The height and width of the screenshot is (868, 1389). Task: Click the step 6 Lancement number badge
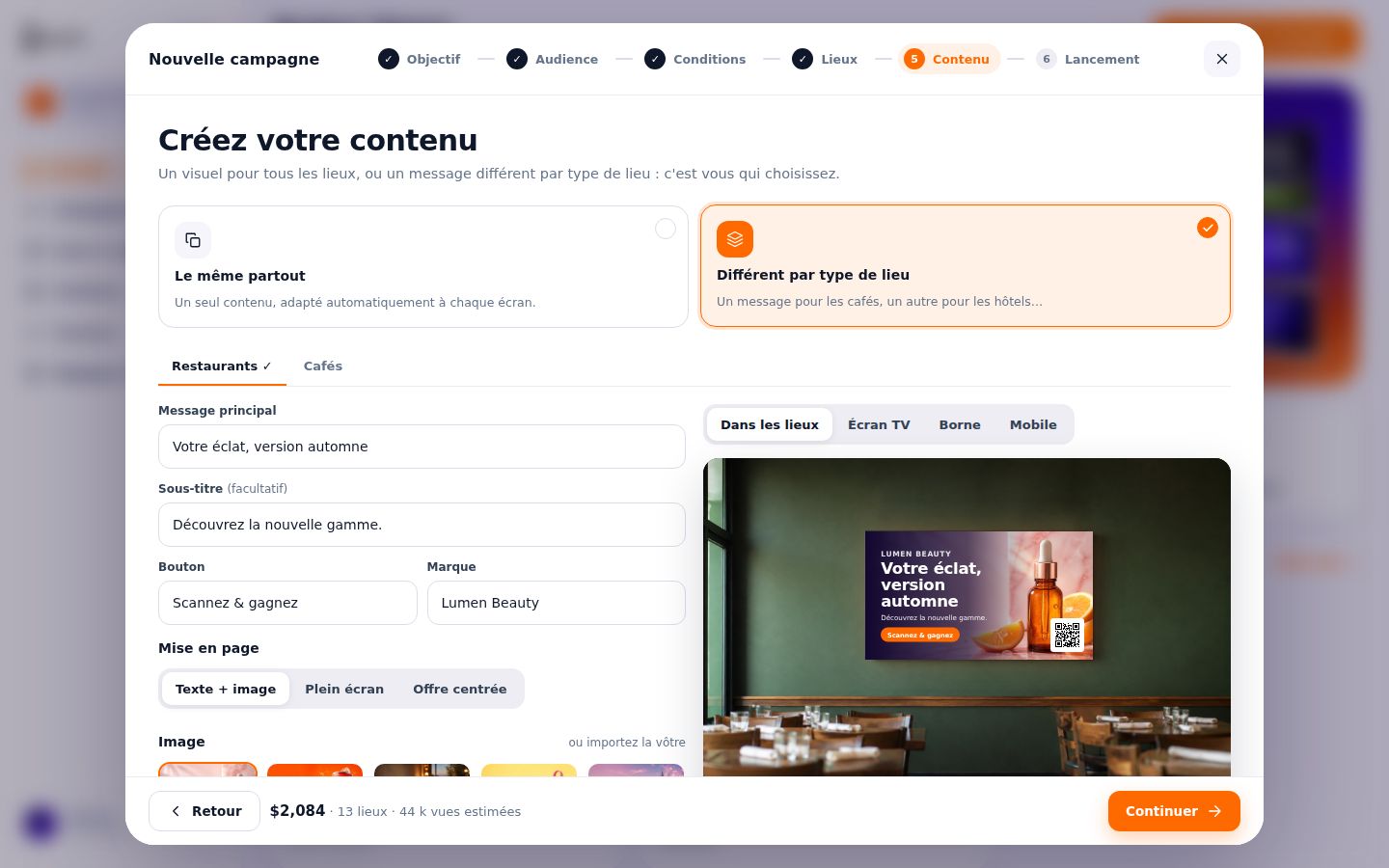(x=1047, y=59)
